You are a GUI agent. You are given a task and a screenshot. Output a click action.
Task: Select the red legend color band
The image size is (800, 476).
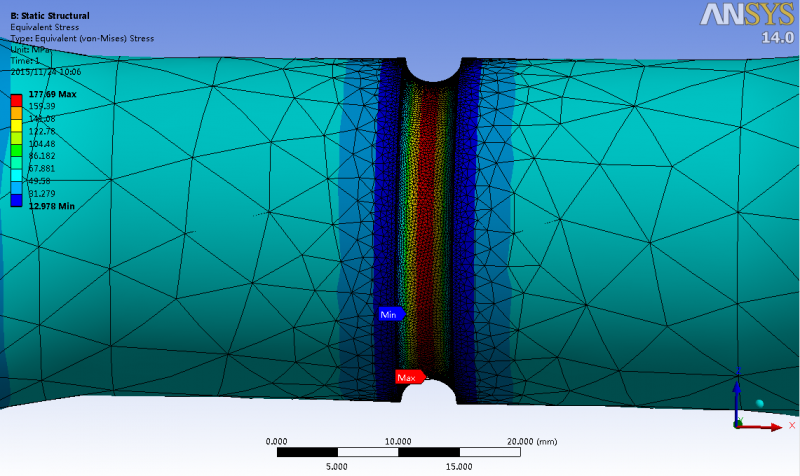pos(16,101)
